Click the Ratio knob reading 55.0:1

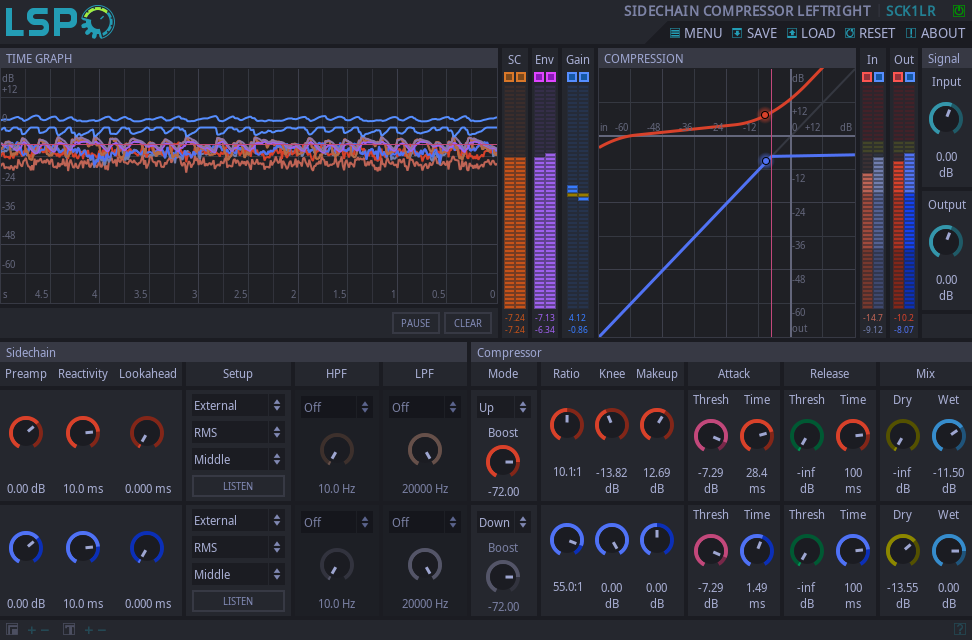pyautogui.click(x=567, y=540)
